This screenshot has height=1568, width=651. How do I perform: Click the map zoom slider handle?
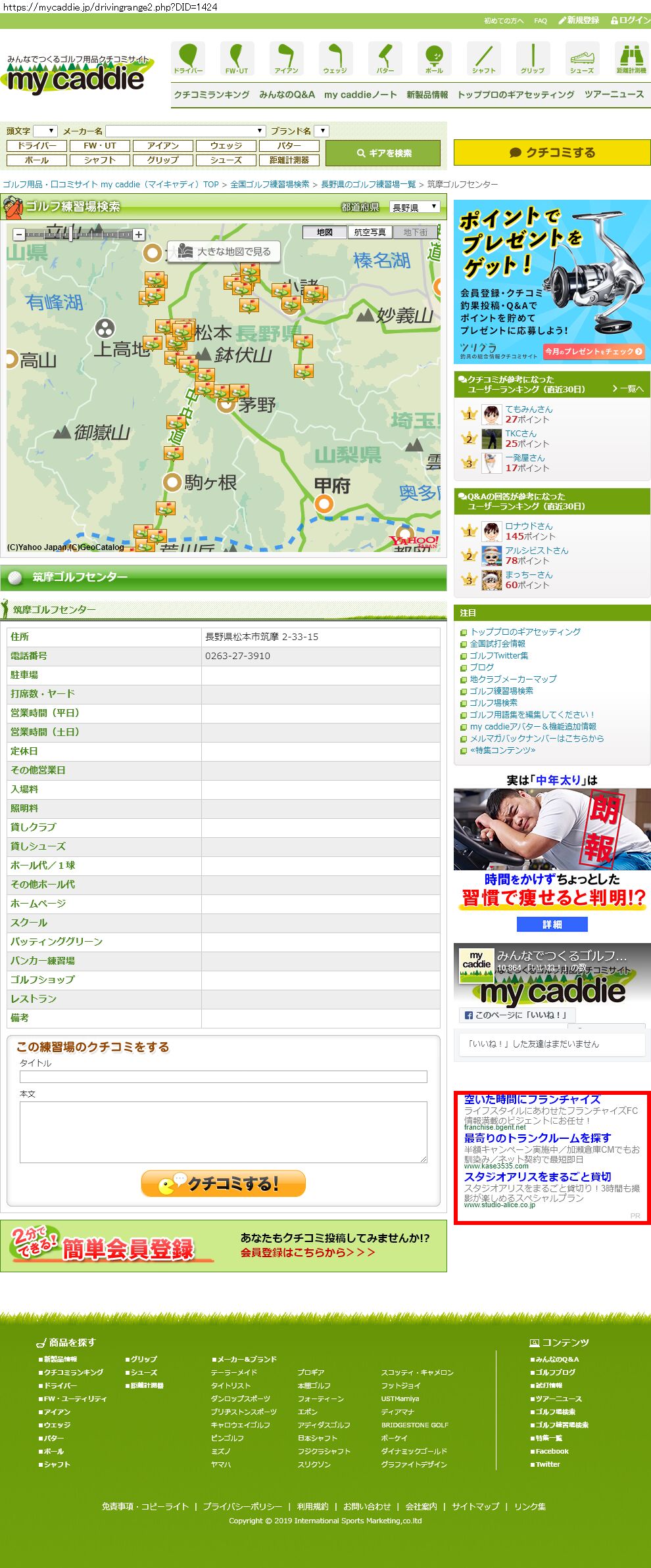(72, 235)
